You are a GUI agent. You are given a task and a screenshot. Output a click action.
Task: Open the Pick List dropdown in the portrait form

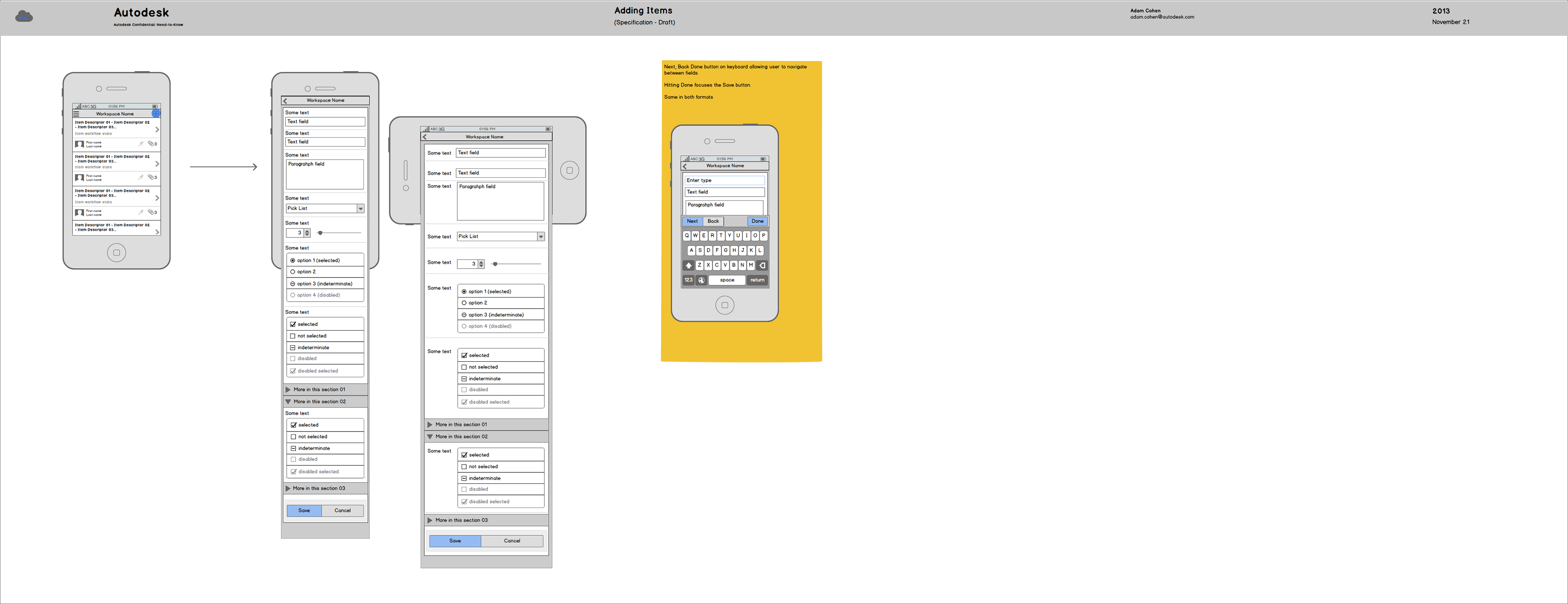[x=360, y=208]
